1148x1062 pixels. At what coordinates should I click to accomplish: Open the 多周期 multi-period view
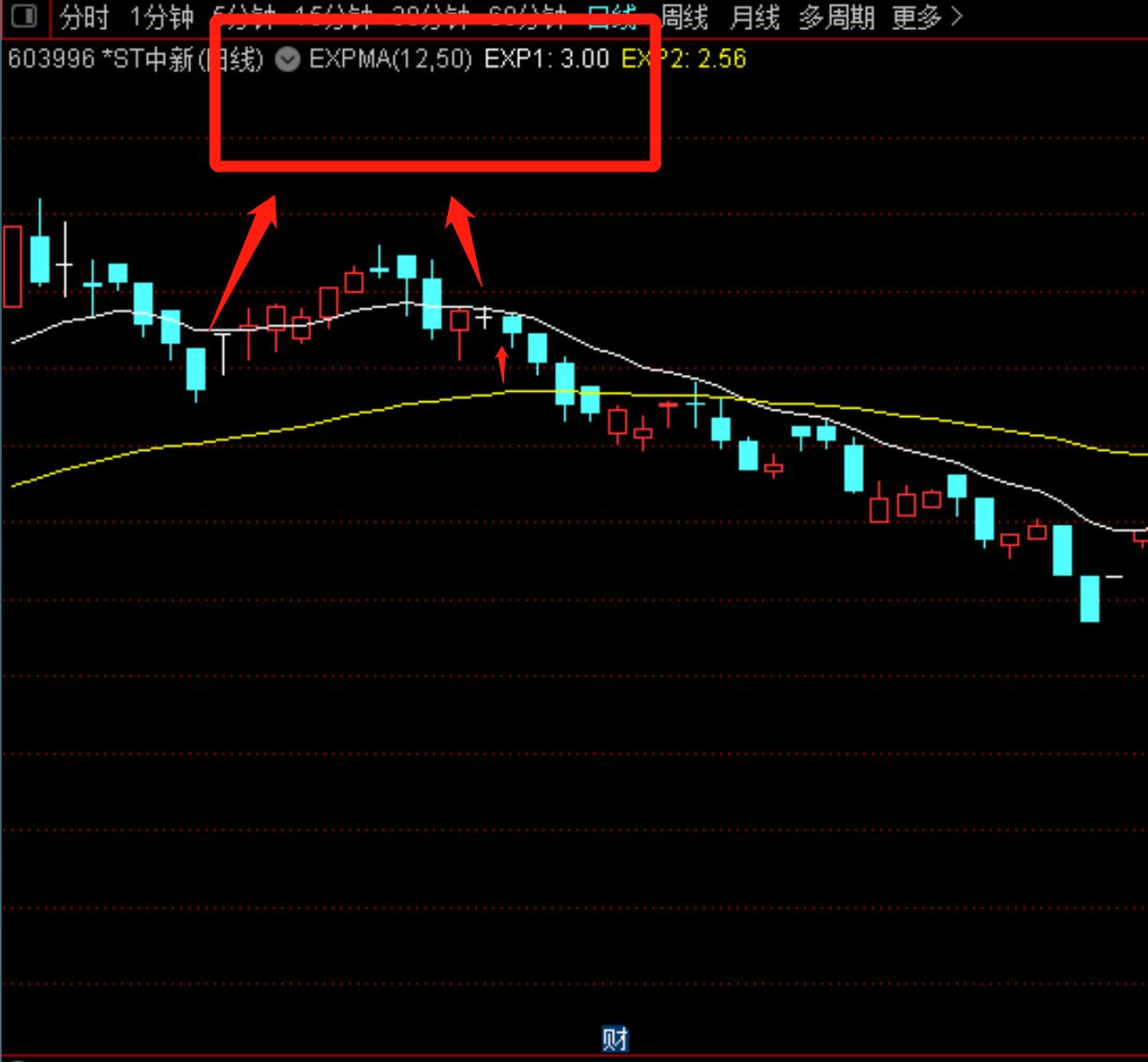tap(836, 17)
